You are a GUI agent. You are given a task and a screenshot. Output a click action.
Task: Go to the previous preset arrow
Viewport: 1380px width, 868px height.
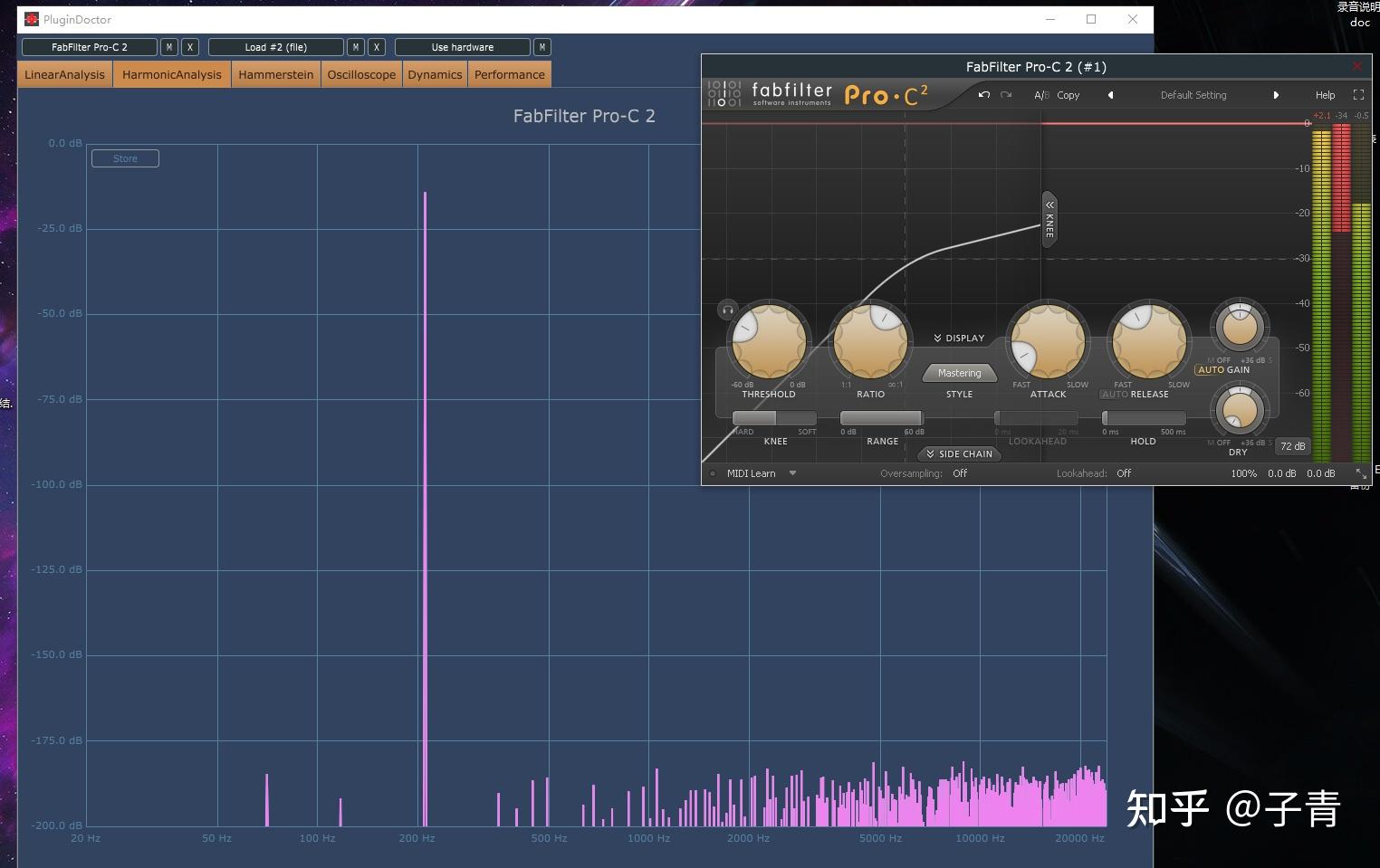click(1111, 95)
